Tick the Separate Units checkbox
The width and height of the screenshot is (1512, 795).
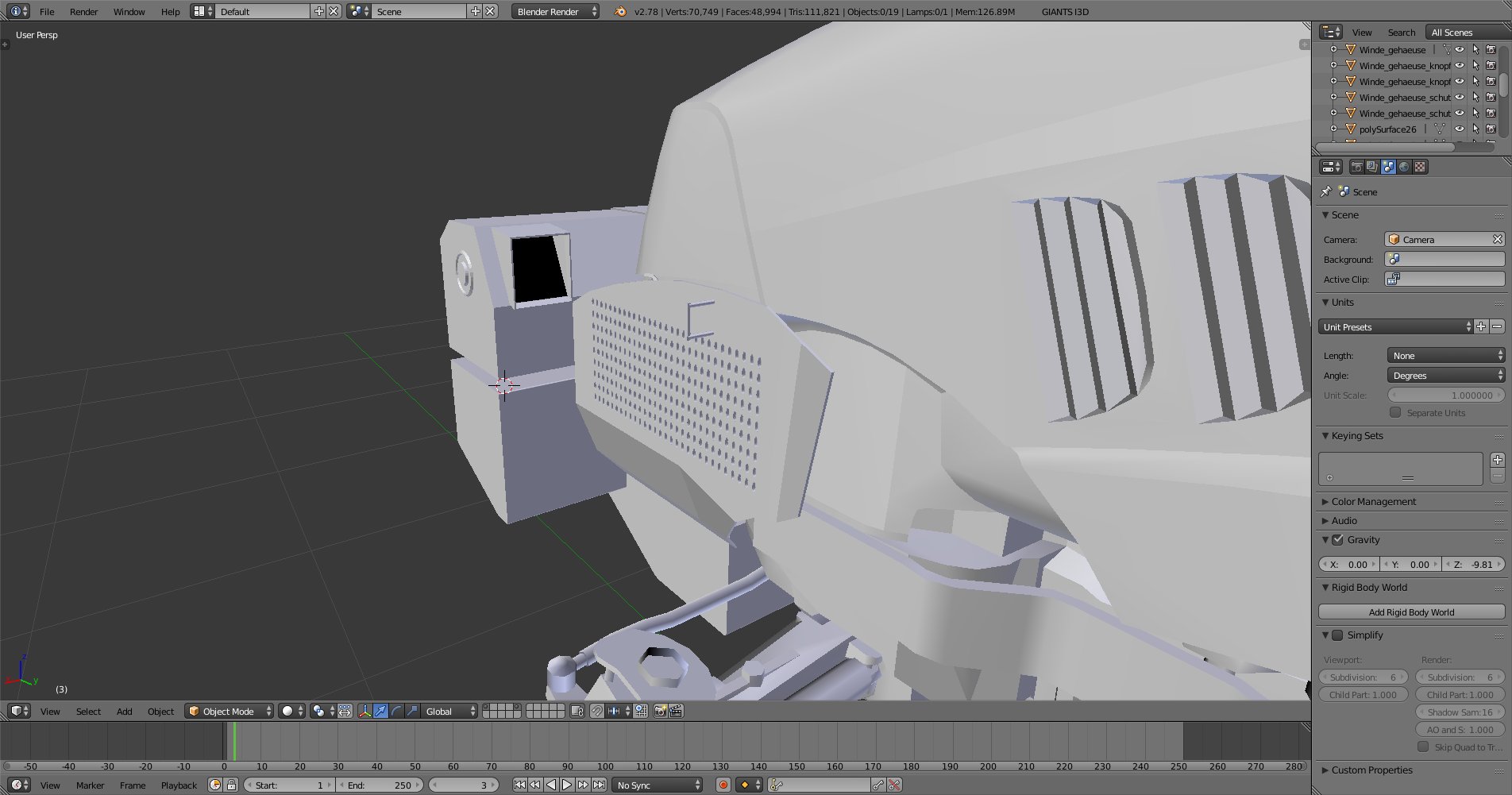coord(1395,413)
